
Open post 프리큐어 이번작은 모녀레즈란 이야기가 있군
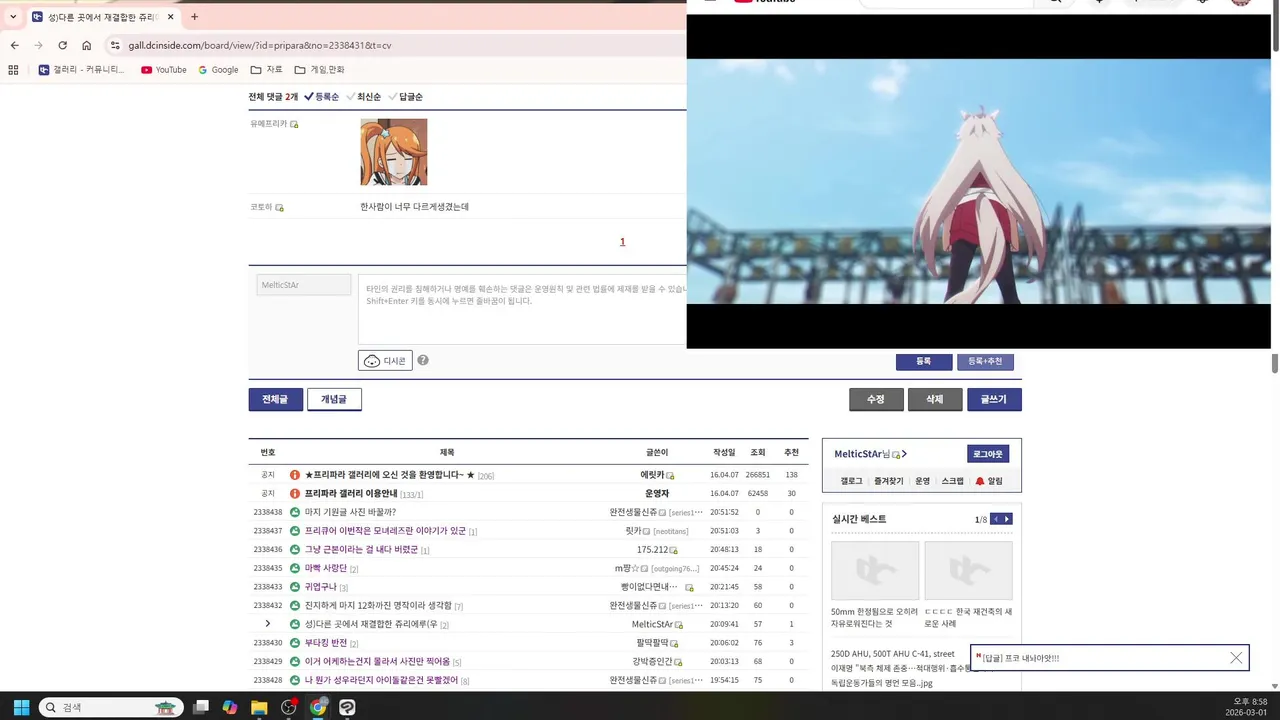(385, 531)
